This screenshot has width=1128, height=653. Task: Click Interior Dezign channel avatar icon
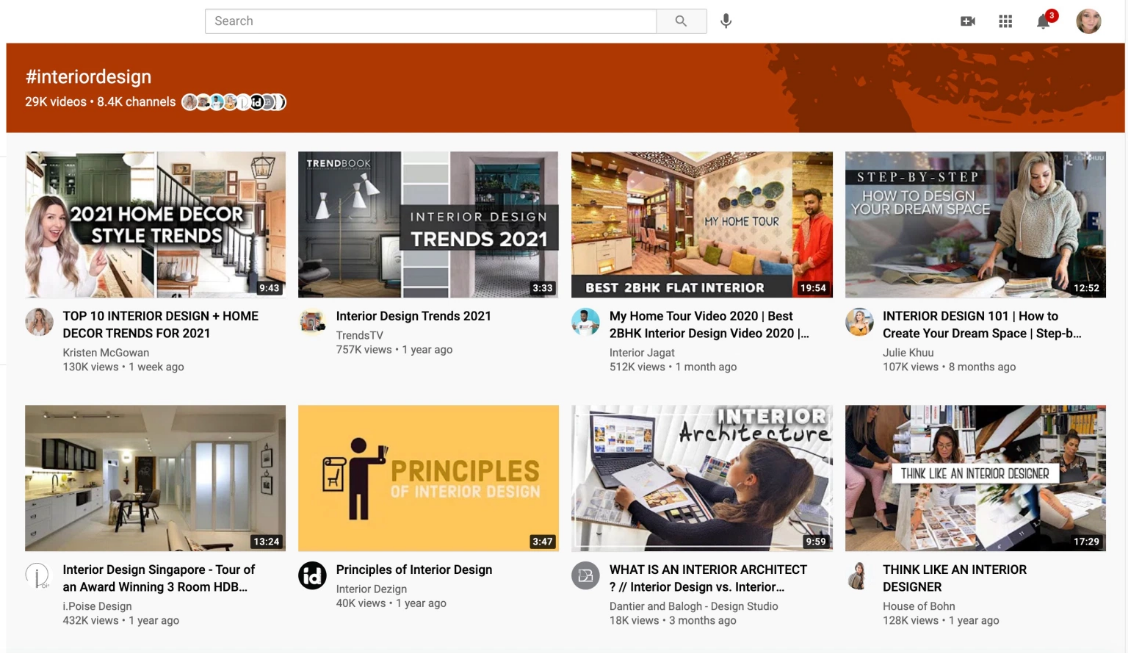[312, 576]
